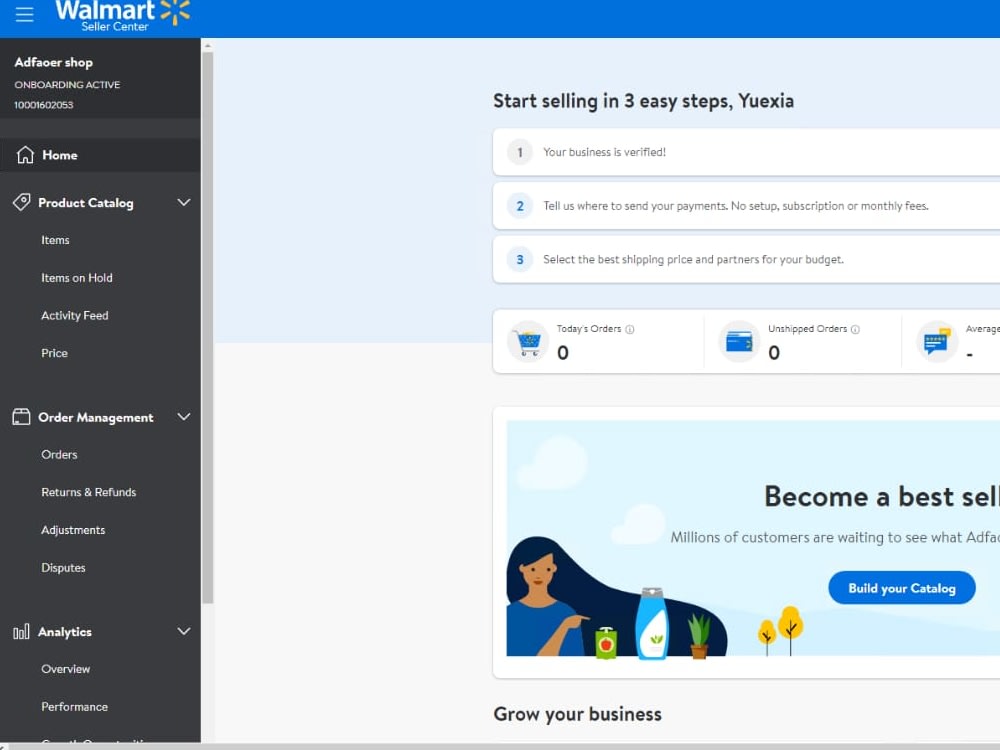Click the Order Management box icon

point(21,417)
